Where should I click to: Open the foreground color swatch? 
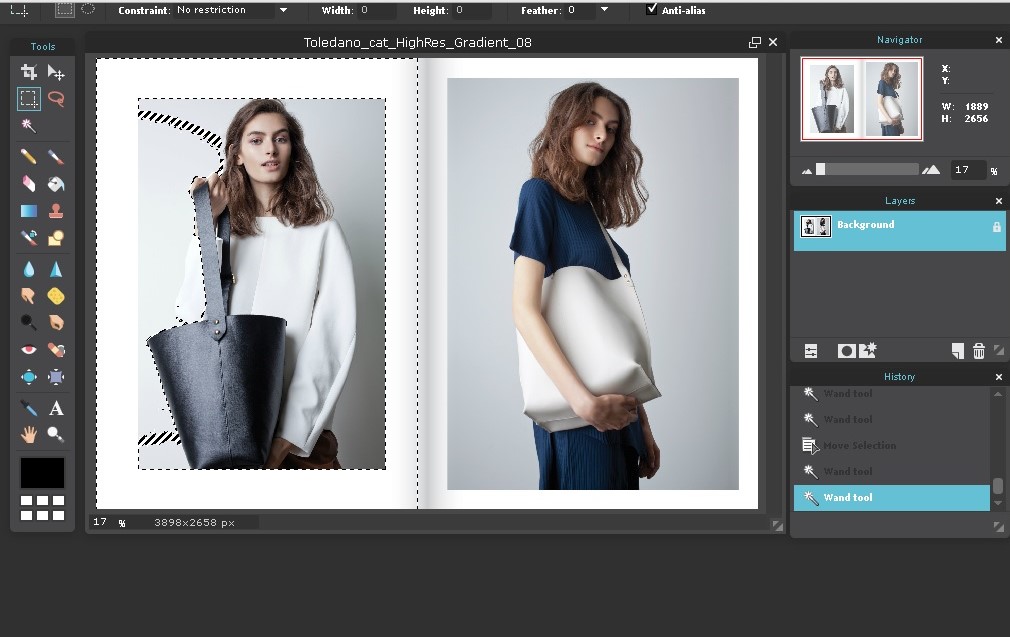[41, 472]
